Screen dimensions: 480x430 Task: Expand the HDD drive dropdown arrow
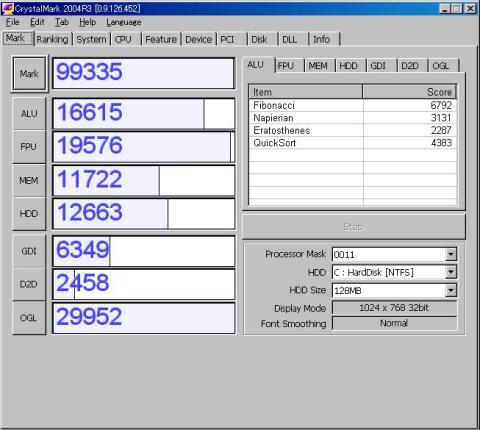(x=451, y=272)
